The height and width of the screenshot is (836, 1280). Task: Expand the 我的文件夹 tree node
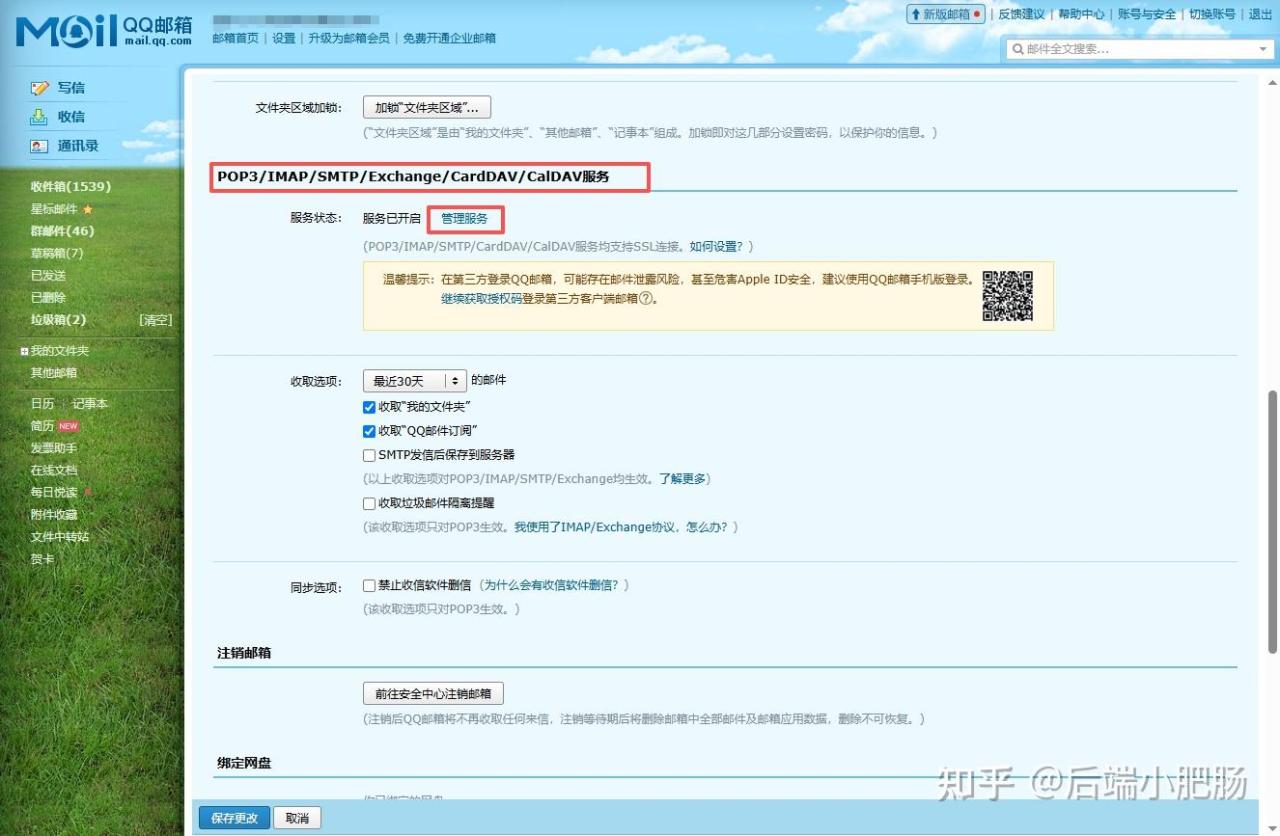point(24,351)
